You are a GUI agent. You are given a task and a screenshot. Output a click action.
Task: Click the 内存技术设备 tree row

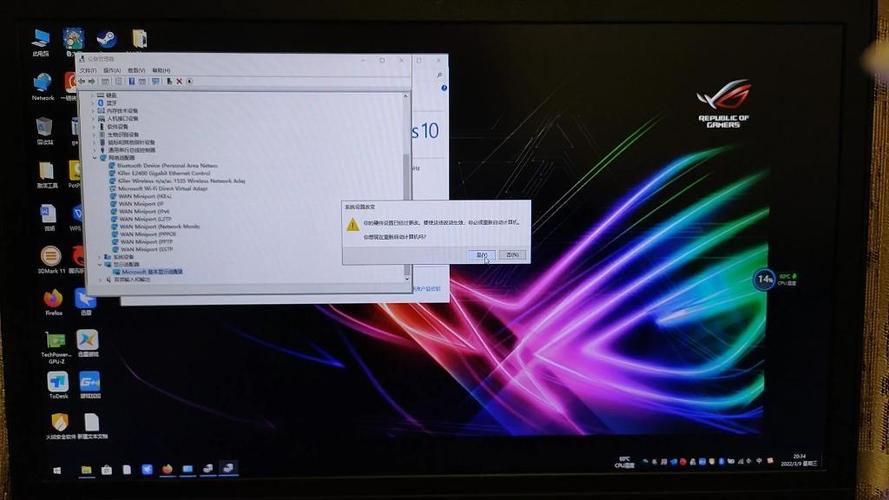point(118,111)
